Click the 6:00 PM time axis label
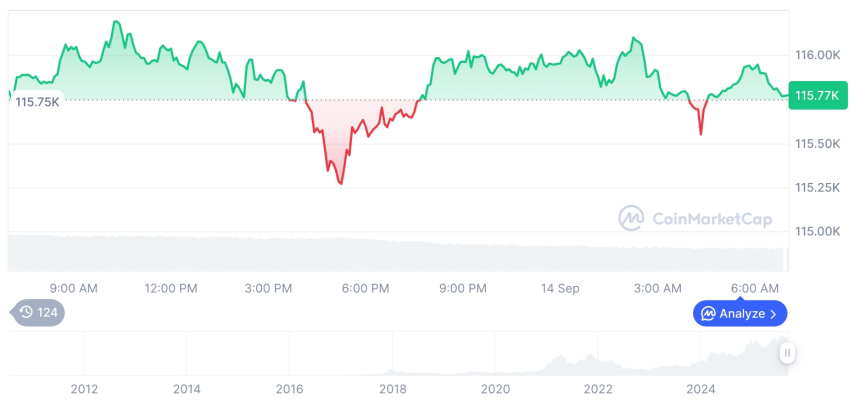860x401 pixels. [x=365, y=288]
